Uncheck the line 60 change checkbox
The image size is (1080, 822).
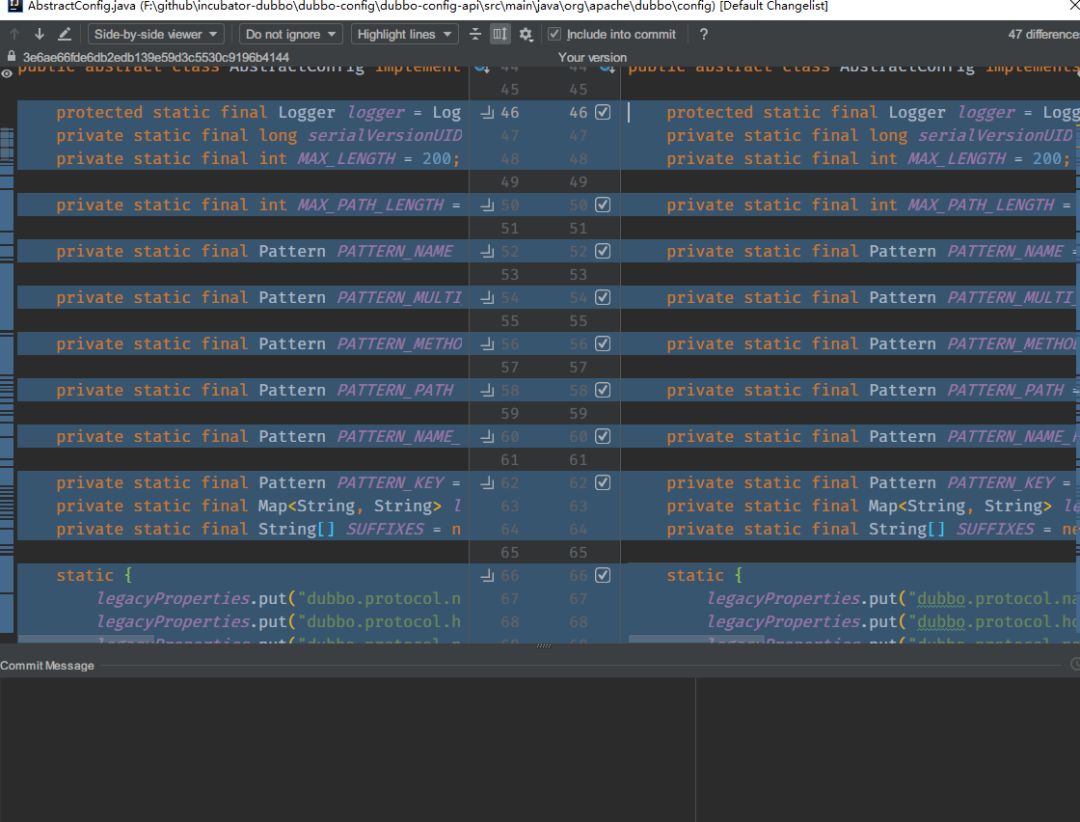[603, 436]
